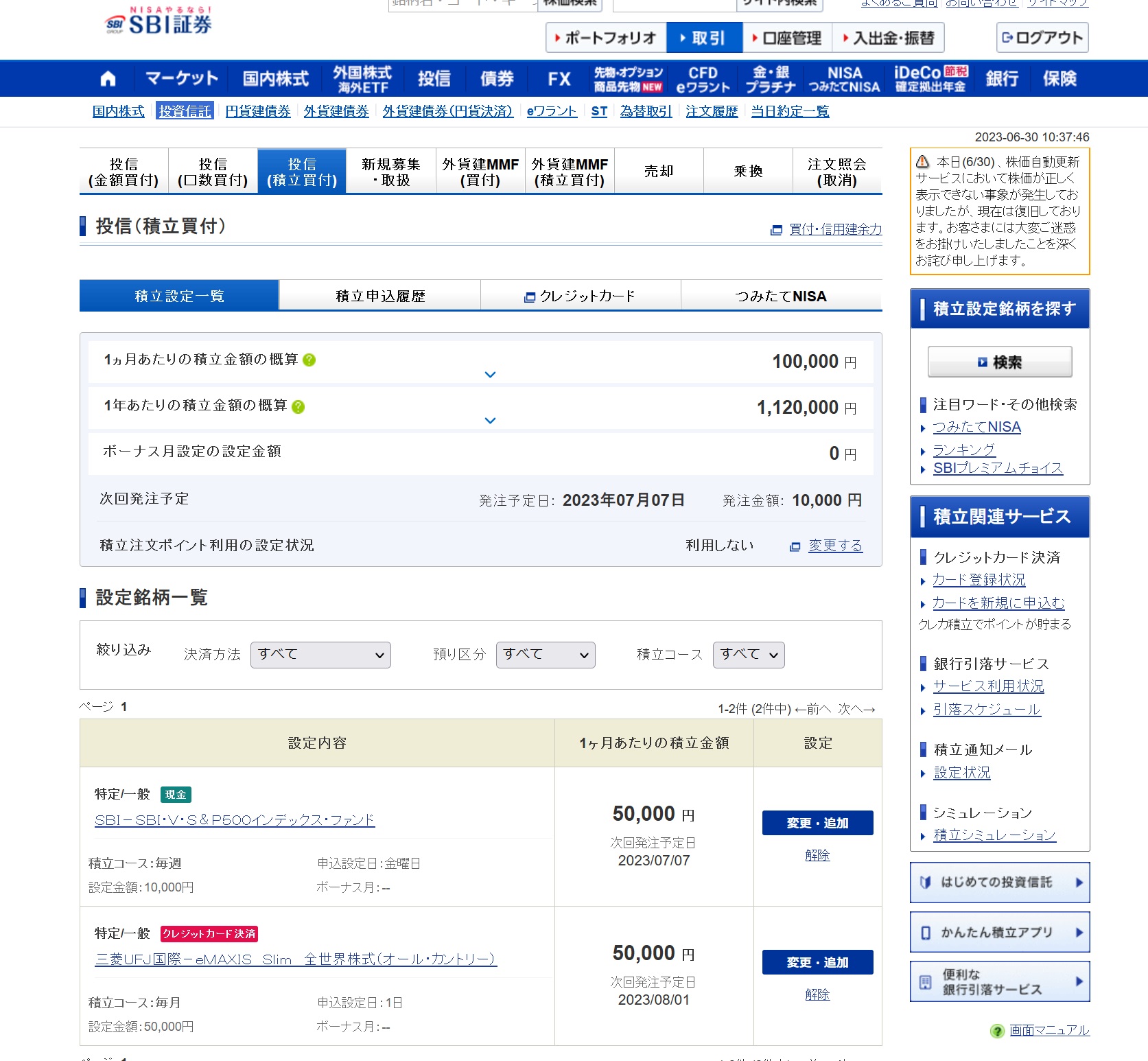
Task: Open 保険 in the navigation bar
Action: (1059, 79)
